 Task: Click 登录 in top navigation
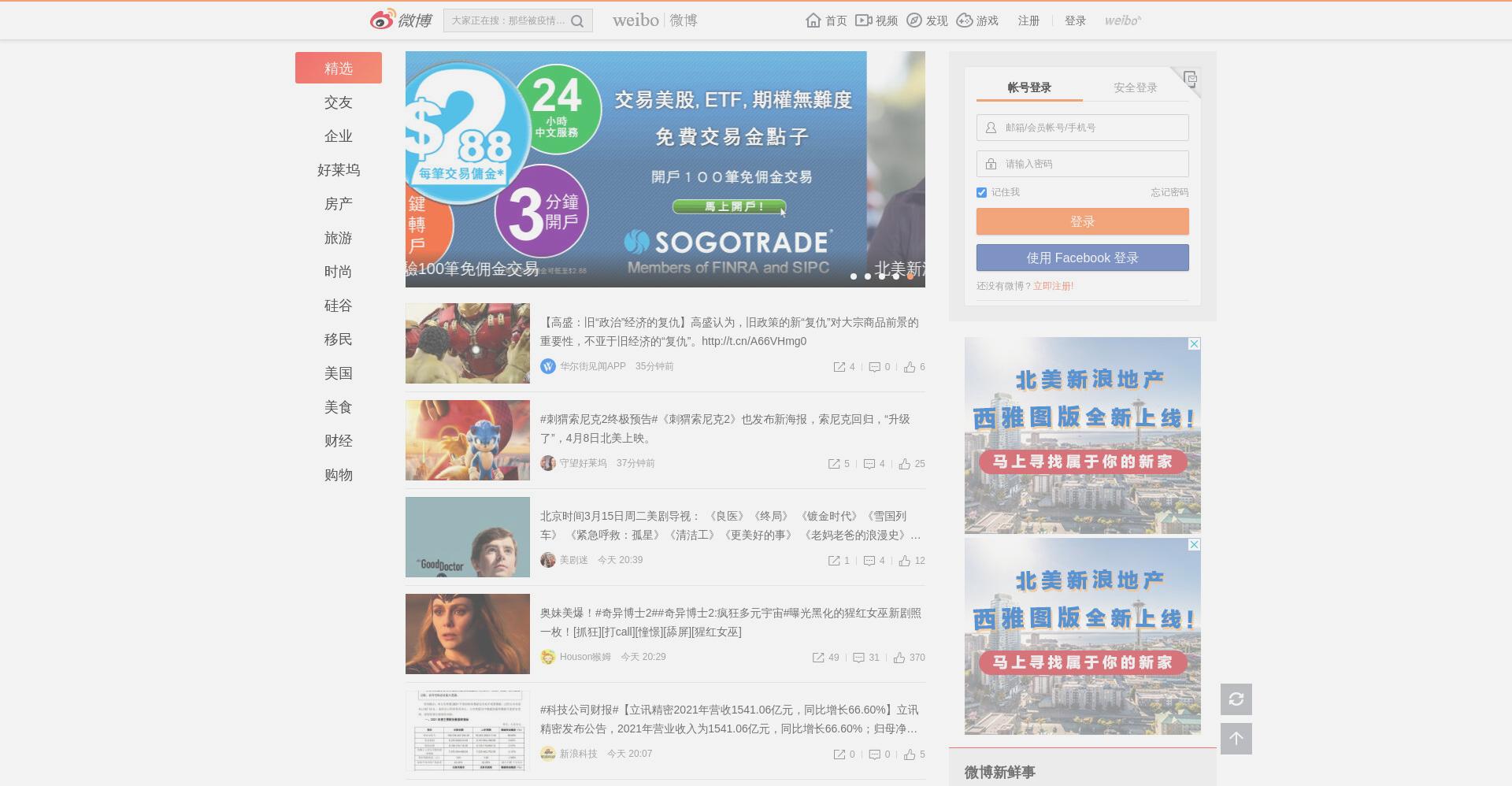click(x=1075, y=20)
